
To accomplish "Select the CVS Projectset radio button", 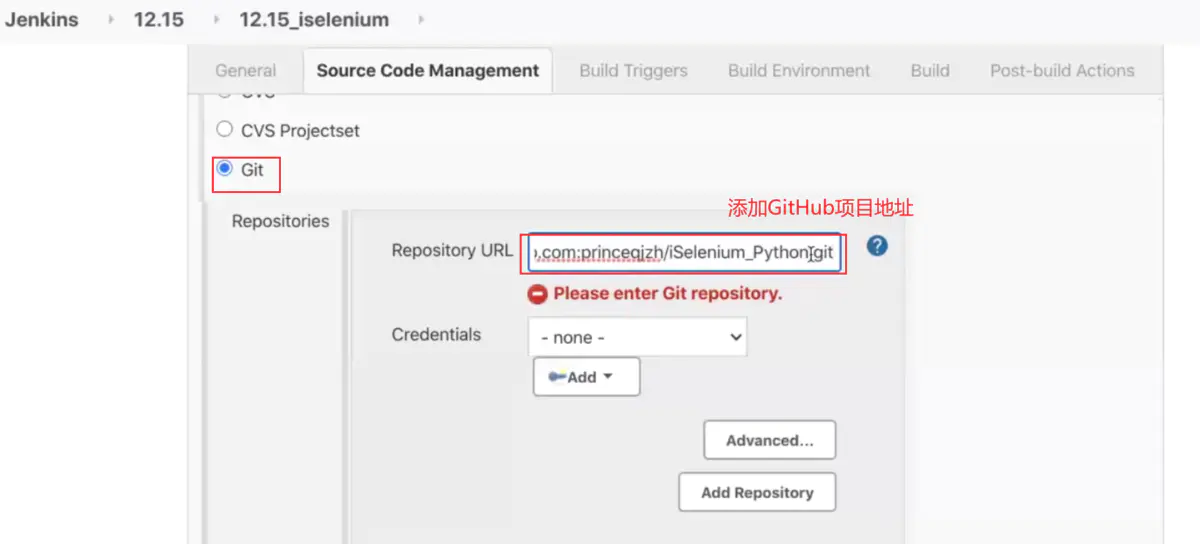I will pyautogui.click(x=225, y=129).
